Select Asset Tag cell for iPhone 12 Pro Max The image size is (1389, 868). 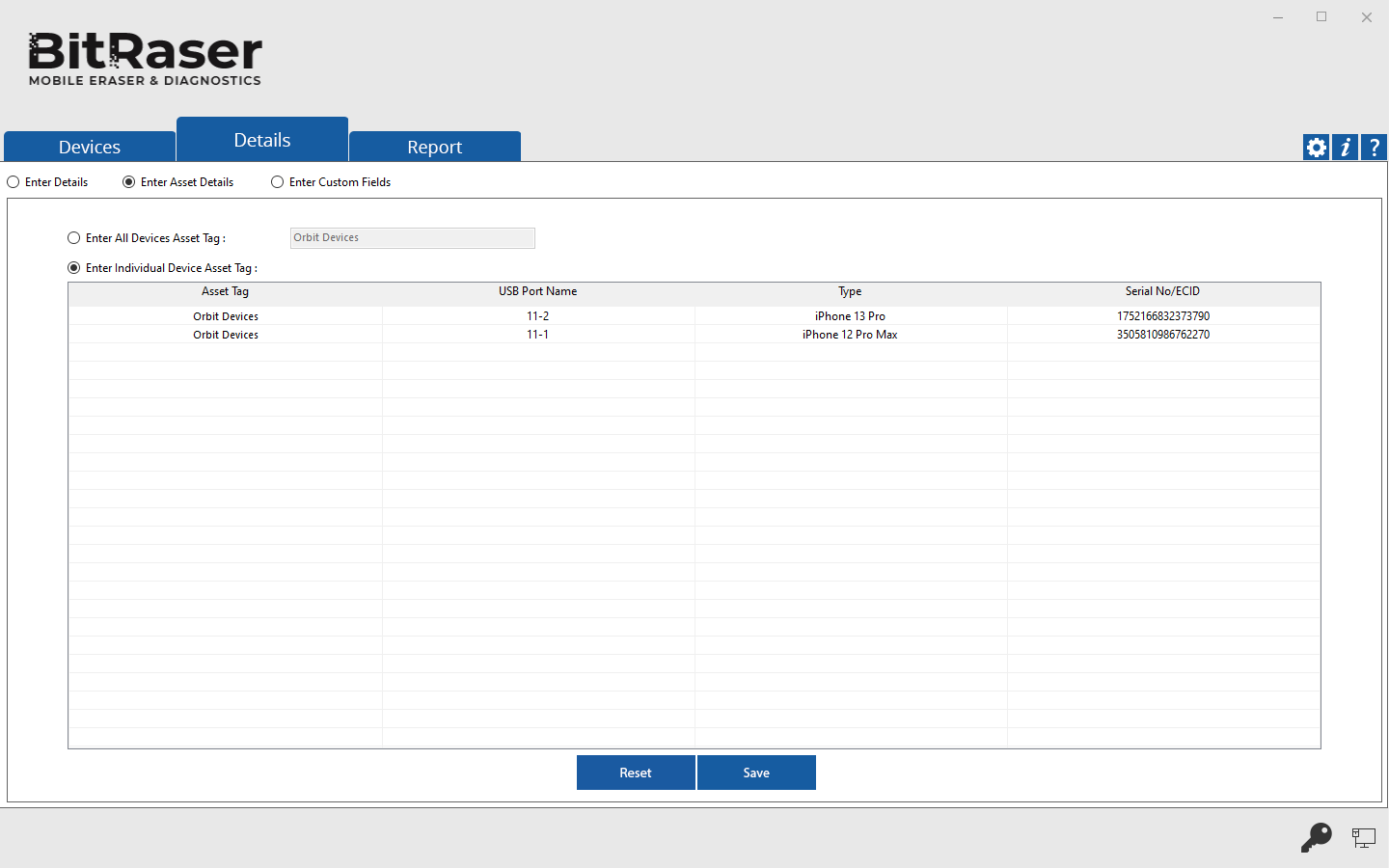pos(226,335)
